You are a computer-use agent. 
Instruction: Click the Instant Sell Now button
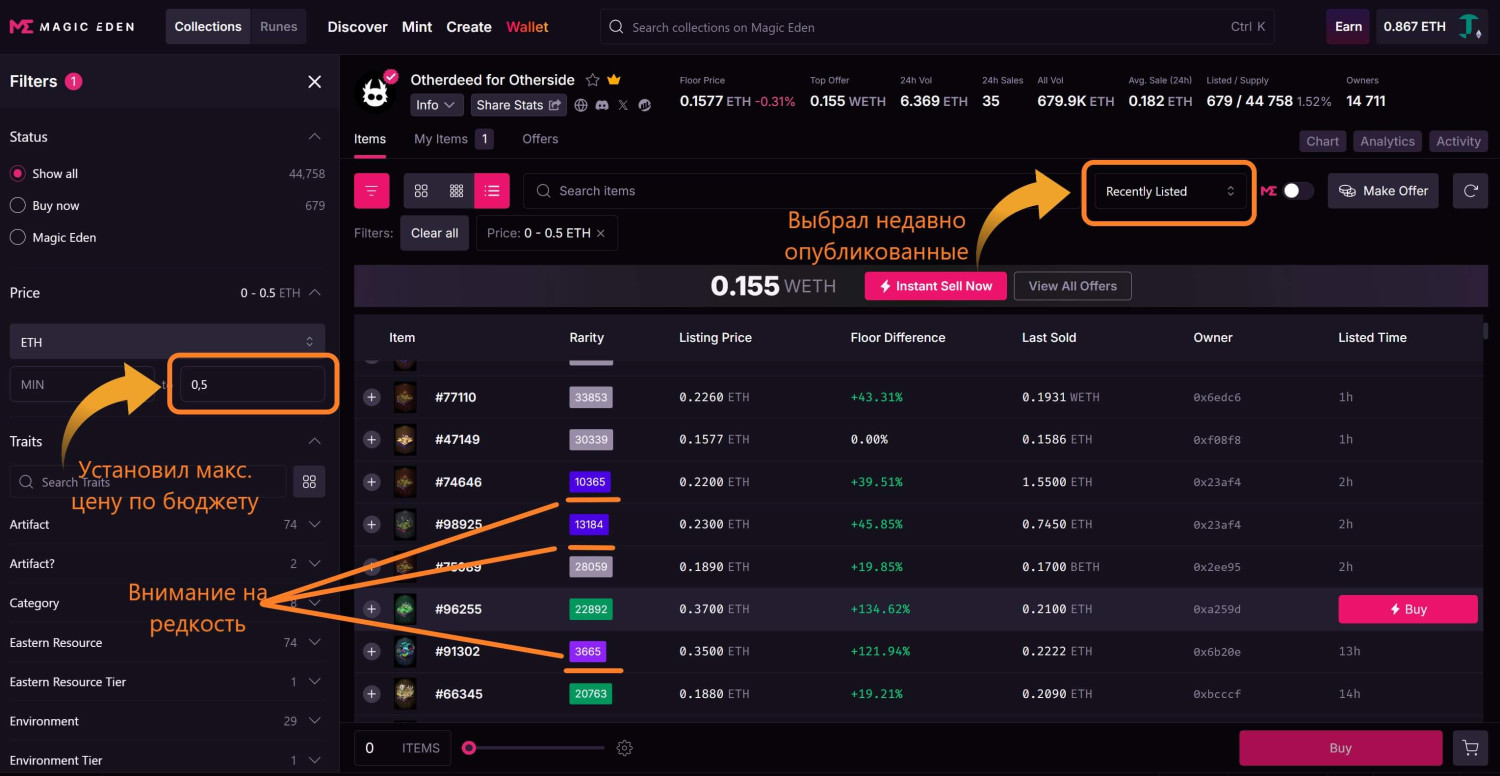coord(936,286)
